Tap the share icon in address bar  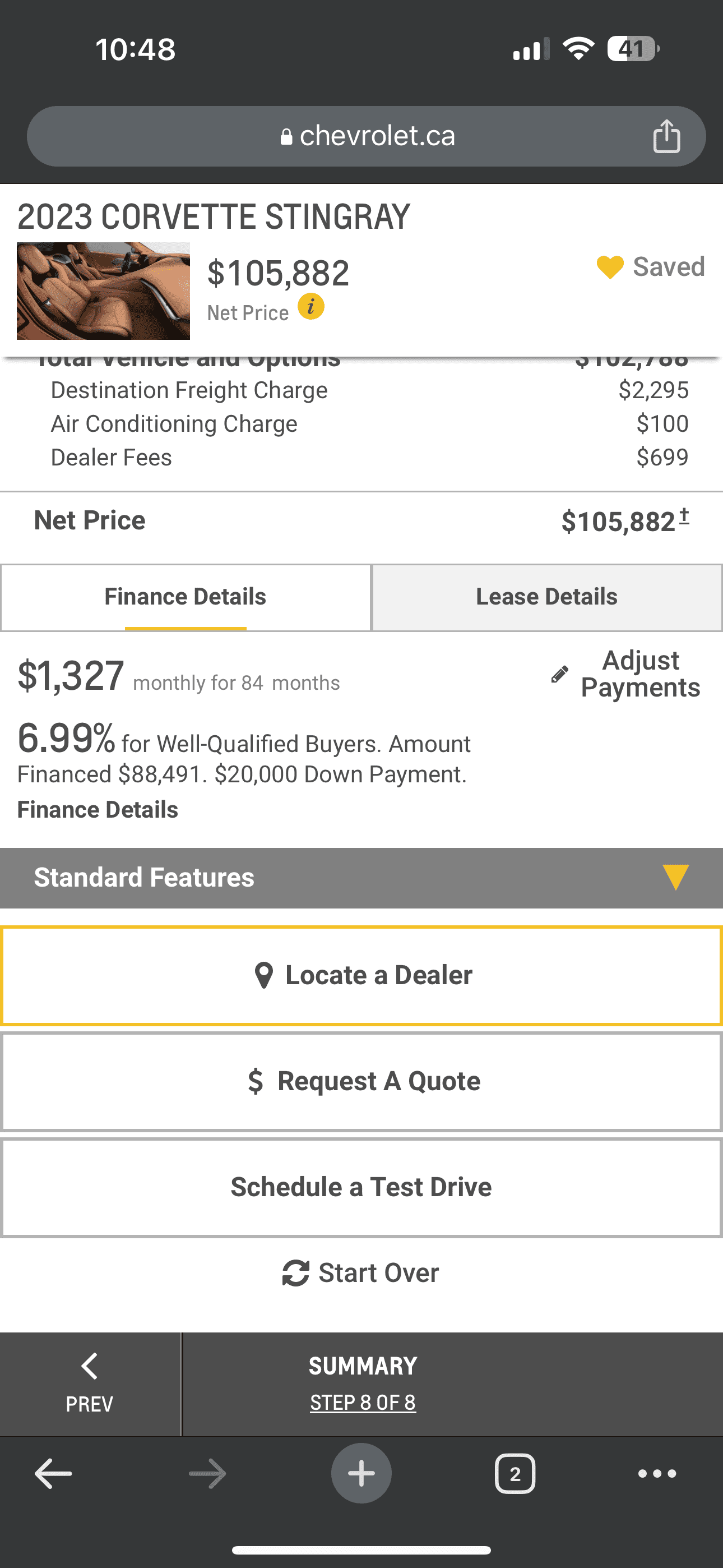(x=666, y=136)
